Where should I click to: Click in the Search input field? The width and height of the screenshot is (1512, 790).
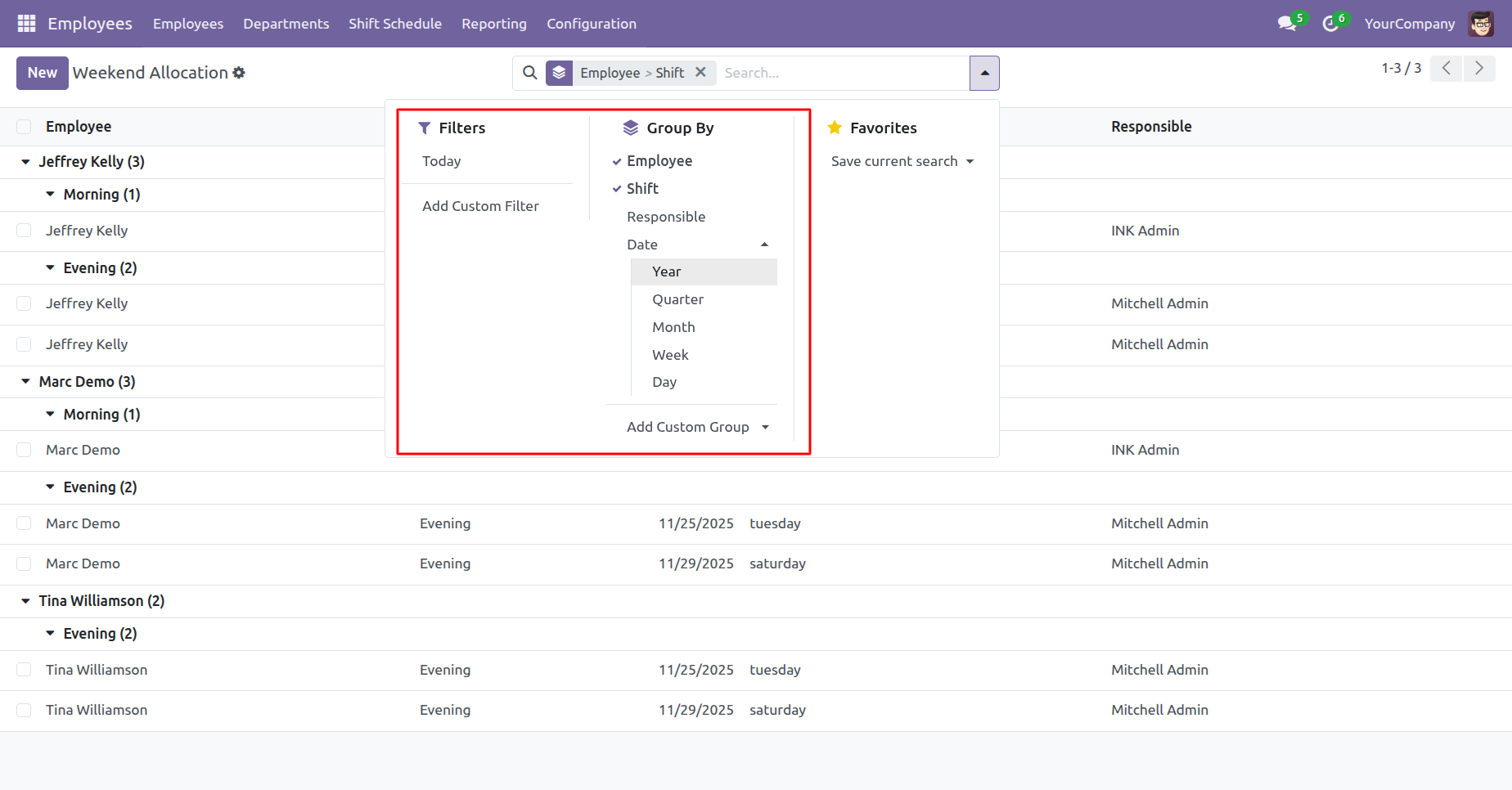click(843, 73)
